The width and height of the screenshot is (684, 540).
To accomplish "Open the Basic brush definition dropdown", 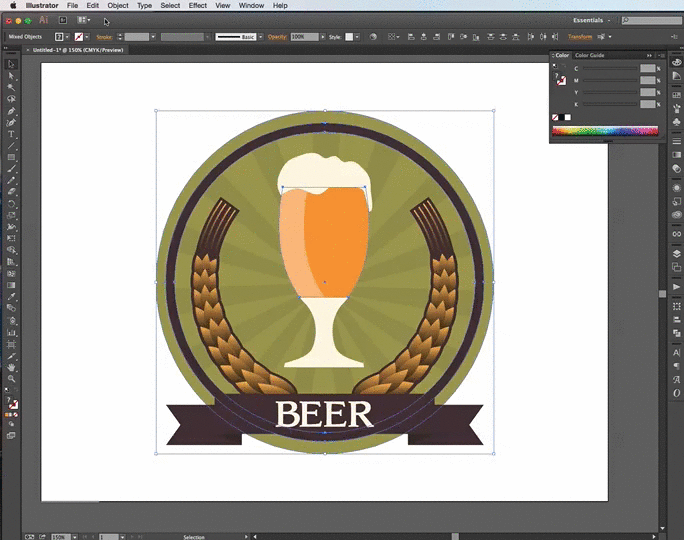I will [x=260, y=37].
